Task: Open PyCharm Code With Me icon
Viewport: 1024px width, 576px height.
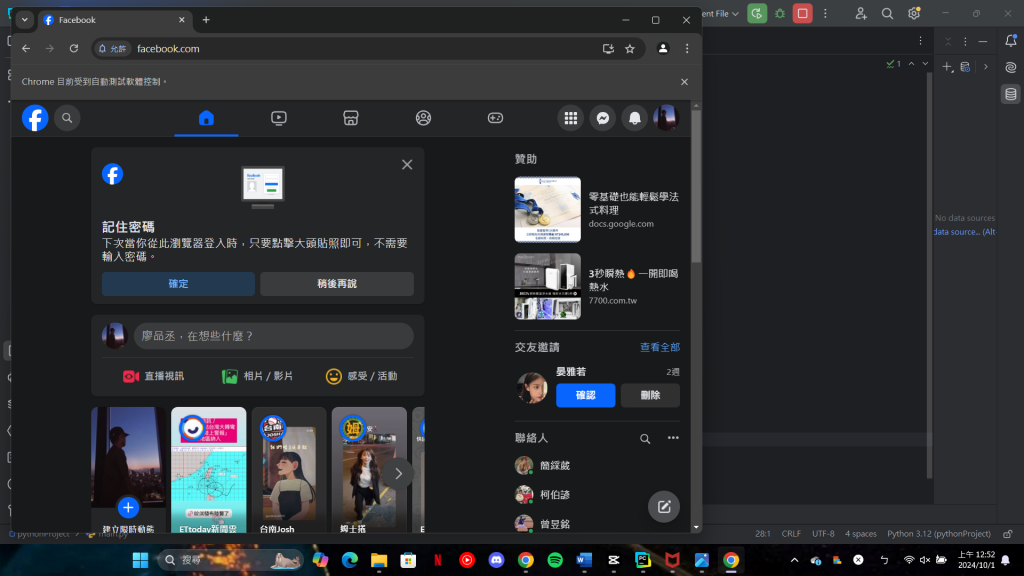Action: [861, 13]
